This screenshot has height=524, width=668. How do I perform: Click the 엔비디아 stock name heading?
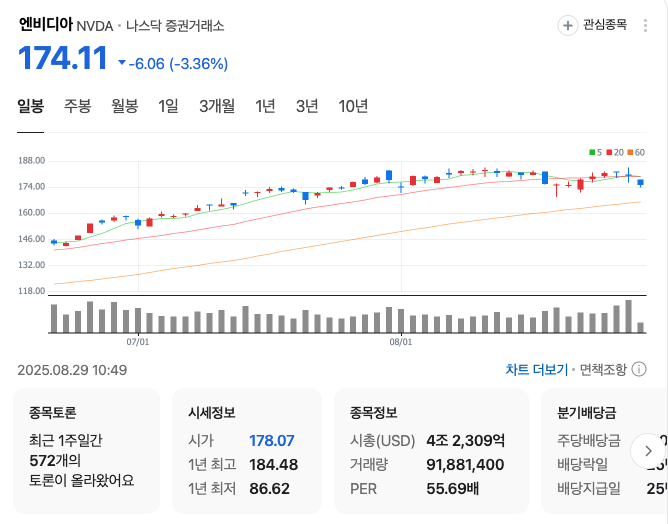tap(46, 24)
